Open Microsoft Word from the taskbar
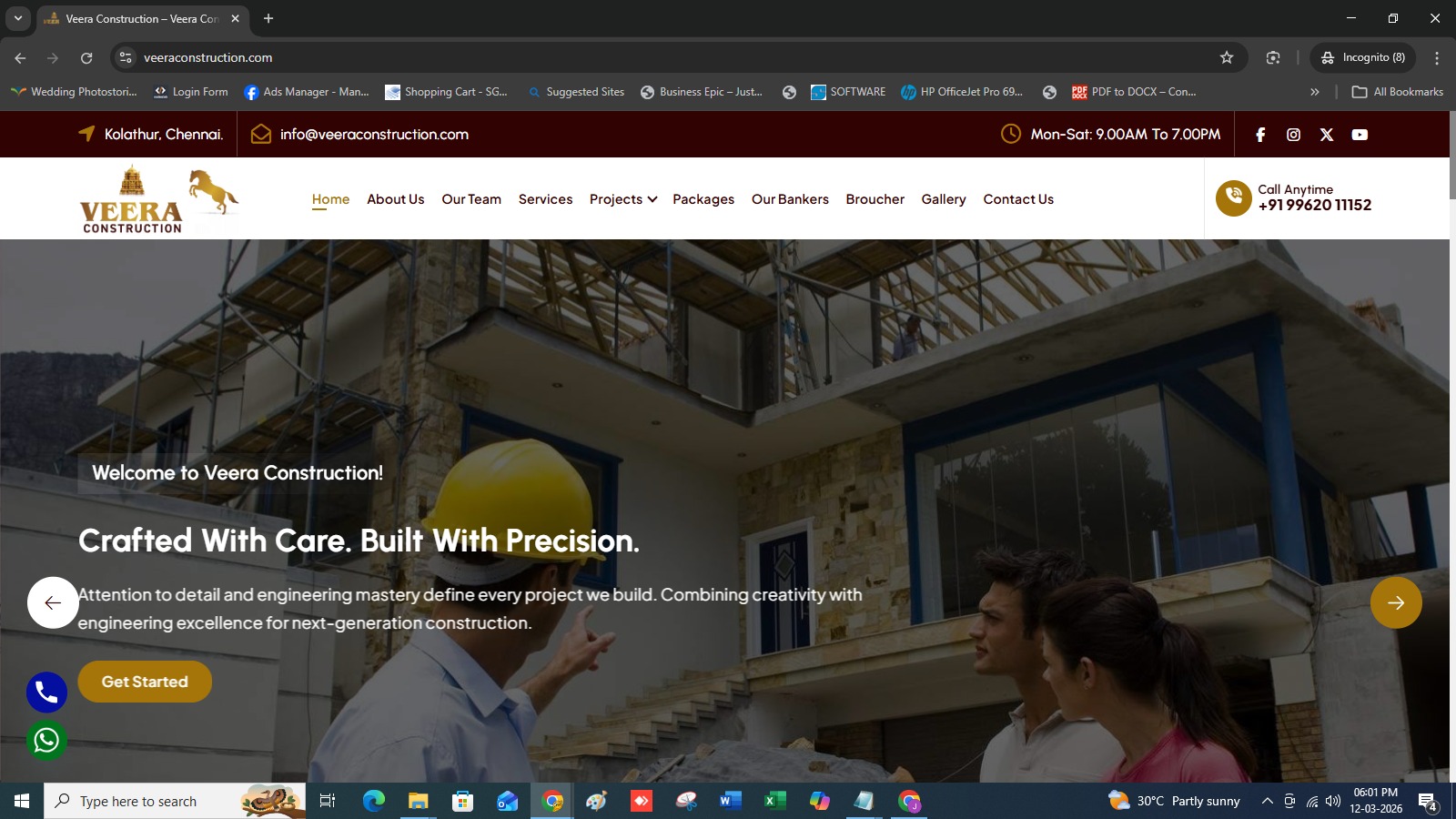1456x819 pixels. point(730,801)
